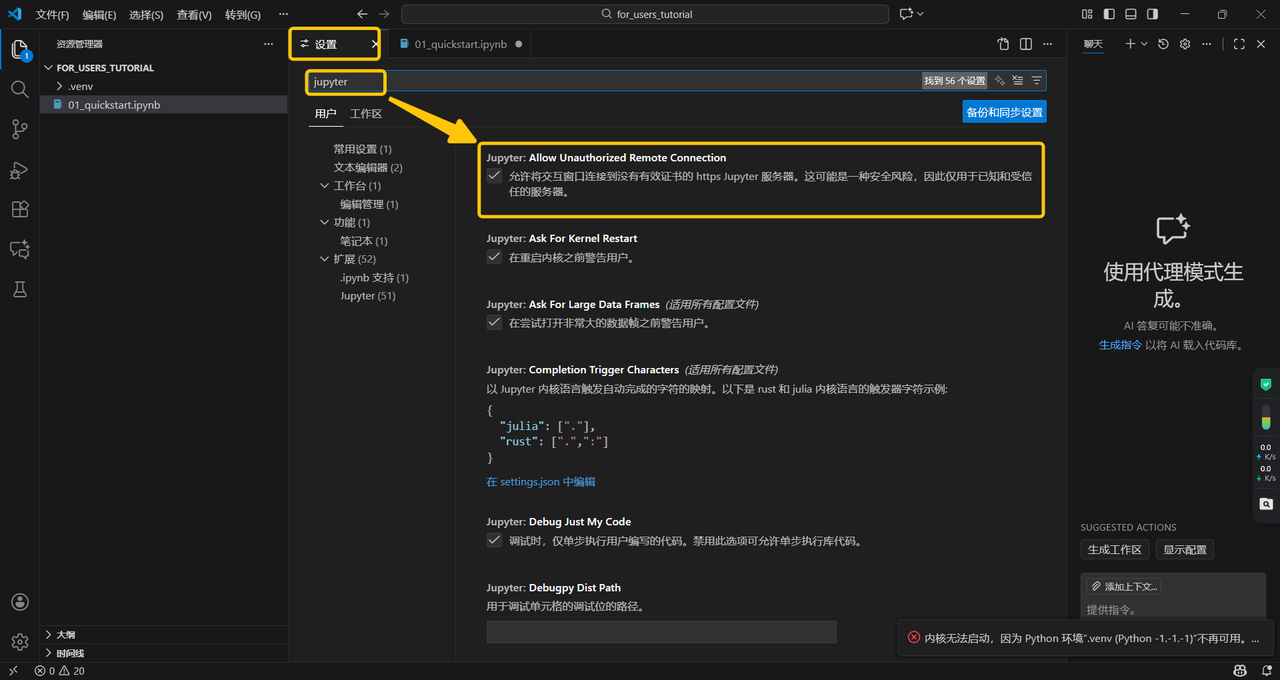Click the 备份和同步设置 button
The width and height of the screenshot is (1280, 680).
point(1004,112)
